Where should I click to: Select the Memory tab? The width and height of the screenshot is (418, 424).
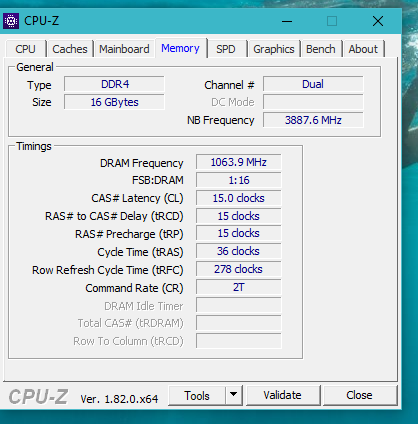click(x=180, y=48)
